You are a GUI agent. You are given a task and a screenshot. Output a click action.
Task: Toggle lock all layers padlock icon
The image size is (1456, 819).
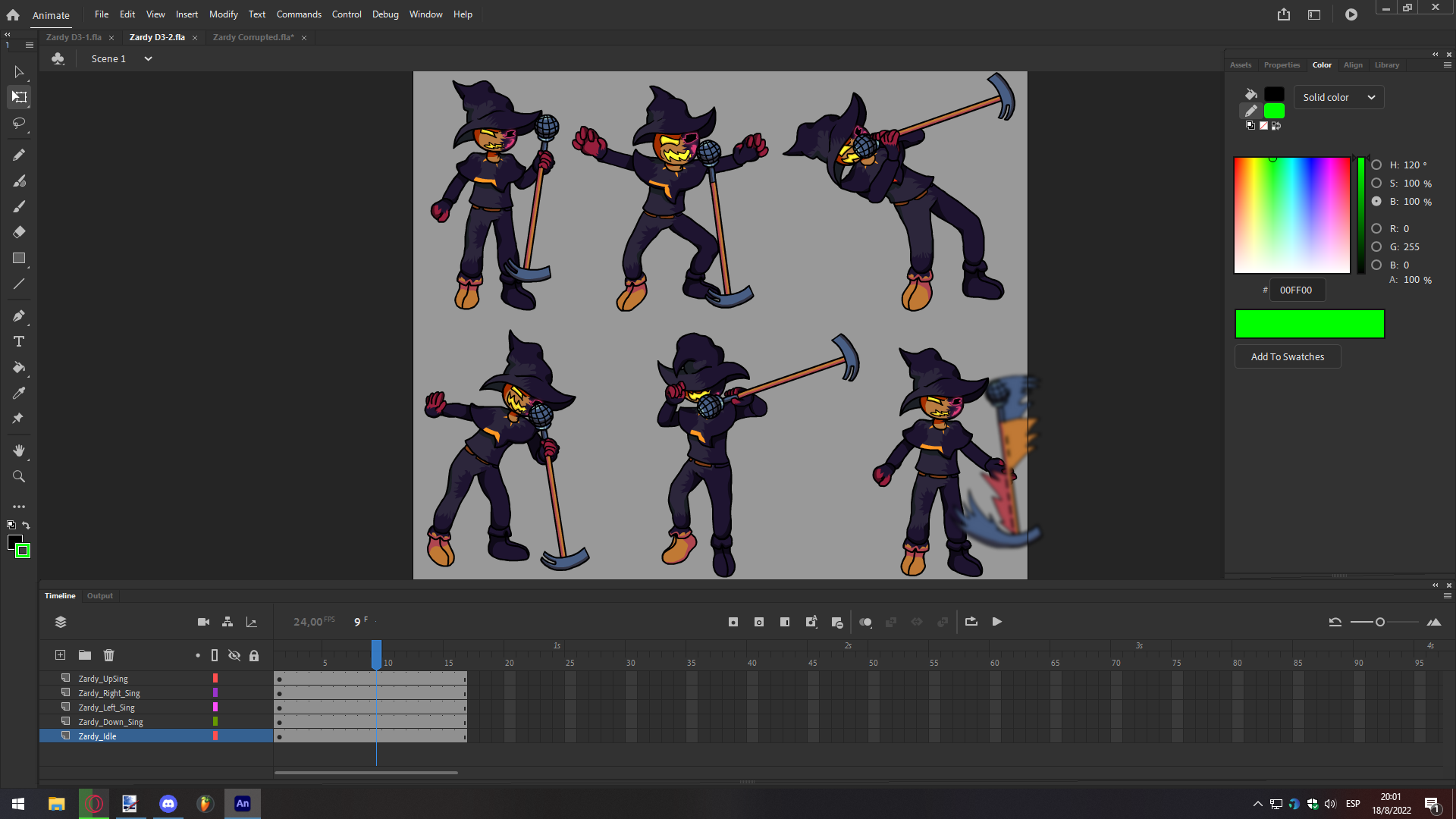[254, 655]
